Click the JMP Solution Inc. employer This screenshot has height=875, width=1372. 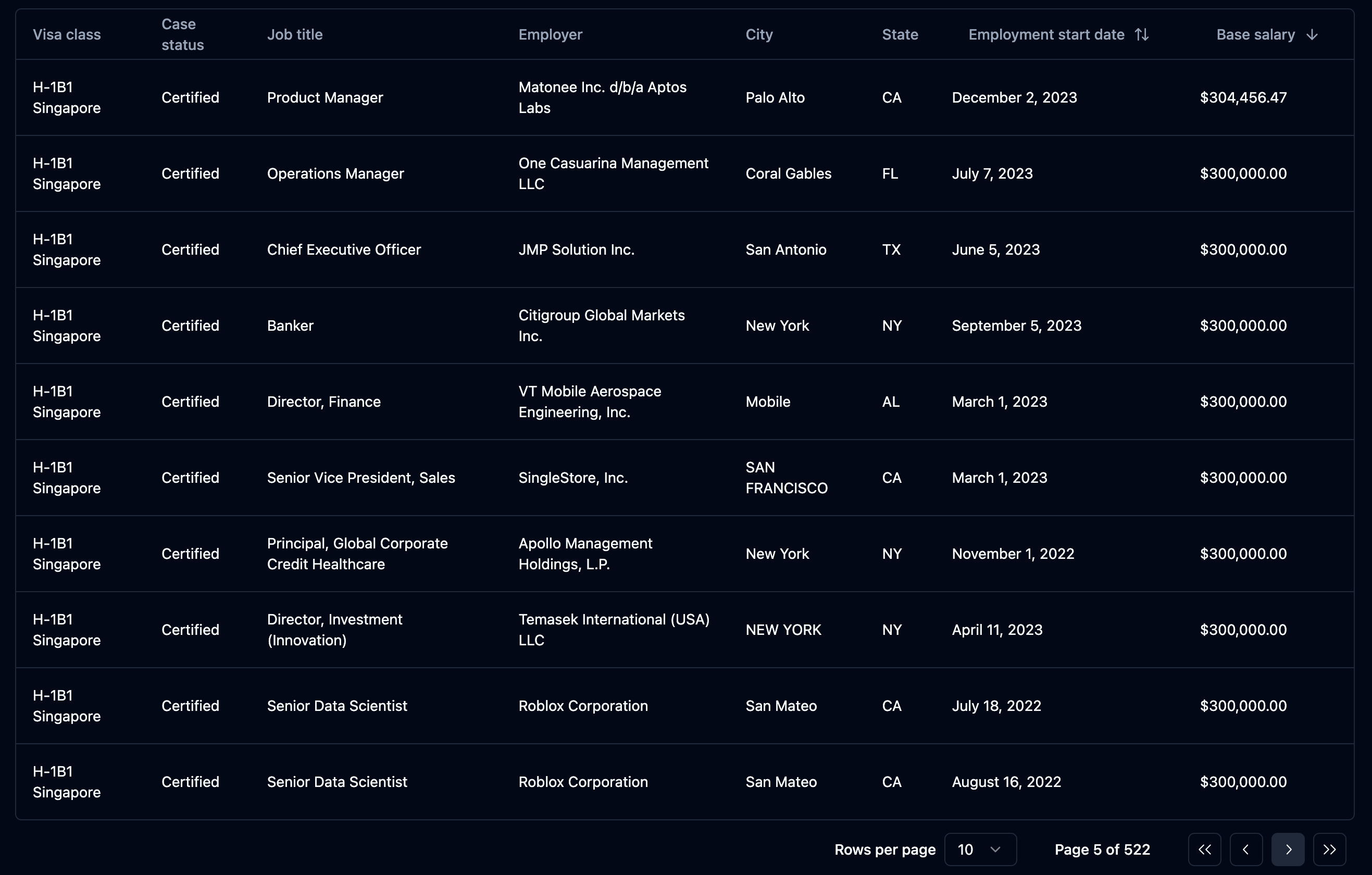[576, 249]
